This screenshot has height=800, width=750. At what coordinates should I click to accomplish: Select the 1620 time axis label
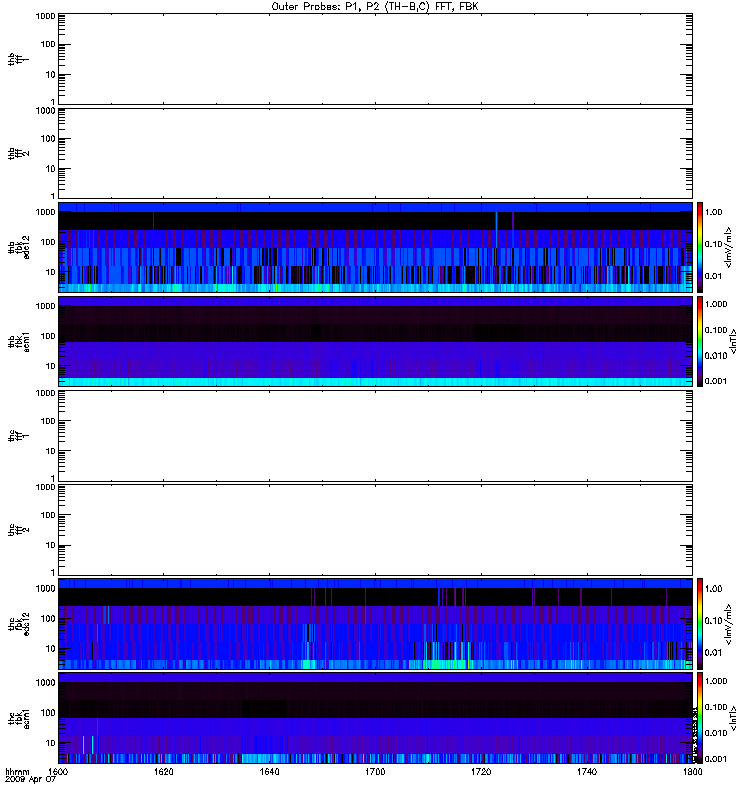coord(163,771)
